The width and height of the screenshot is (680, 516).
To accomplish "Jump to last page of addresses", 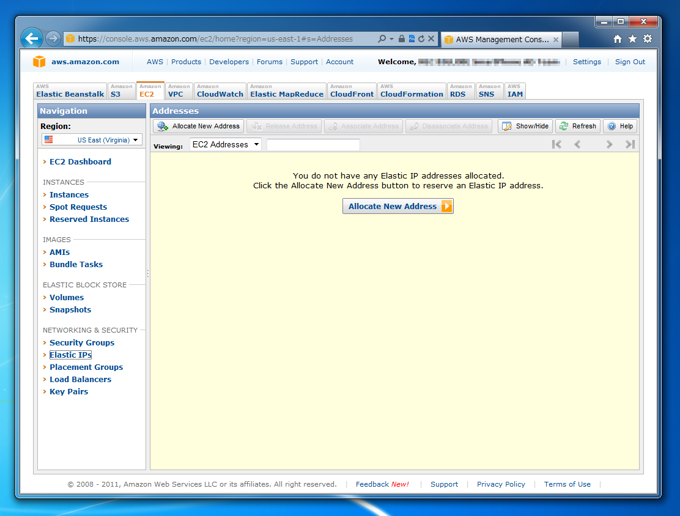I will 630,144.
